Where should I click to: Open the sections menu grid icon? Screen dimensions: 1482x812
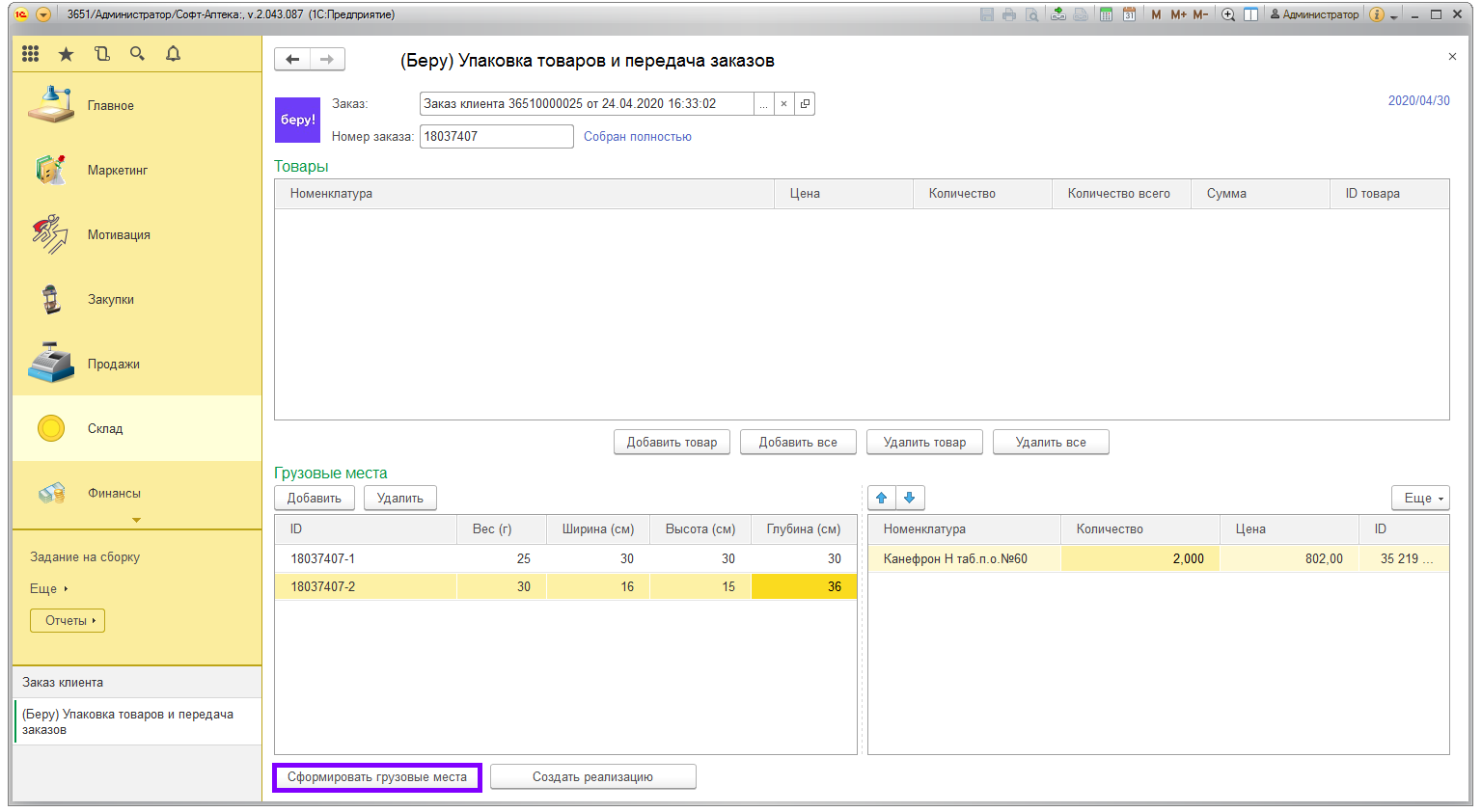click(x=31, y=54)
